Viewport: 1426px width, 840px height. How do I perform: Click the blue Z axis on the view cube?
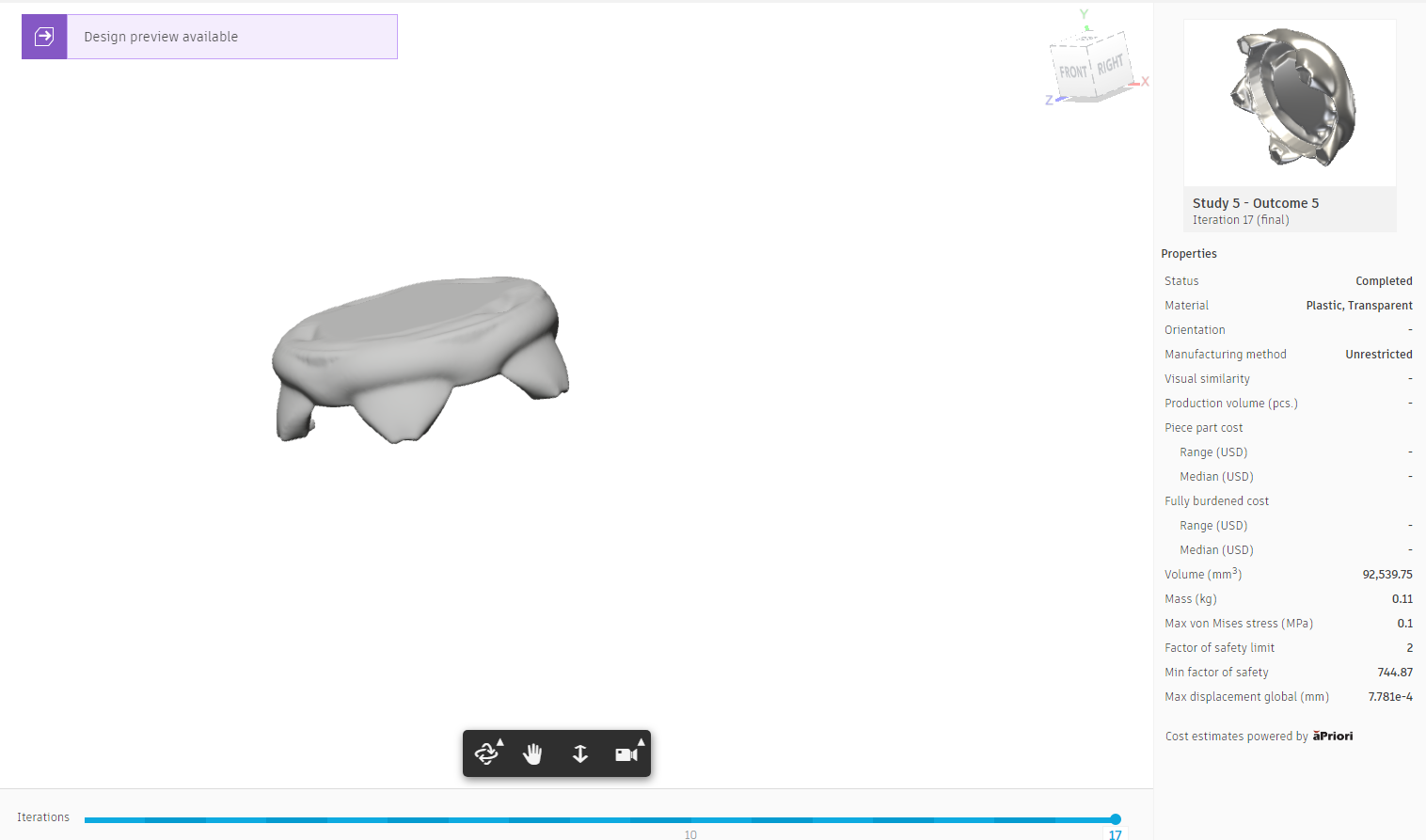[x=1050, y=100]
